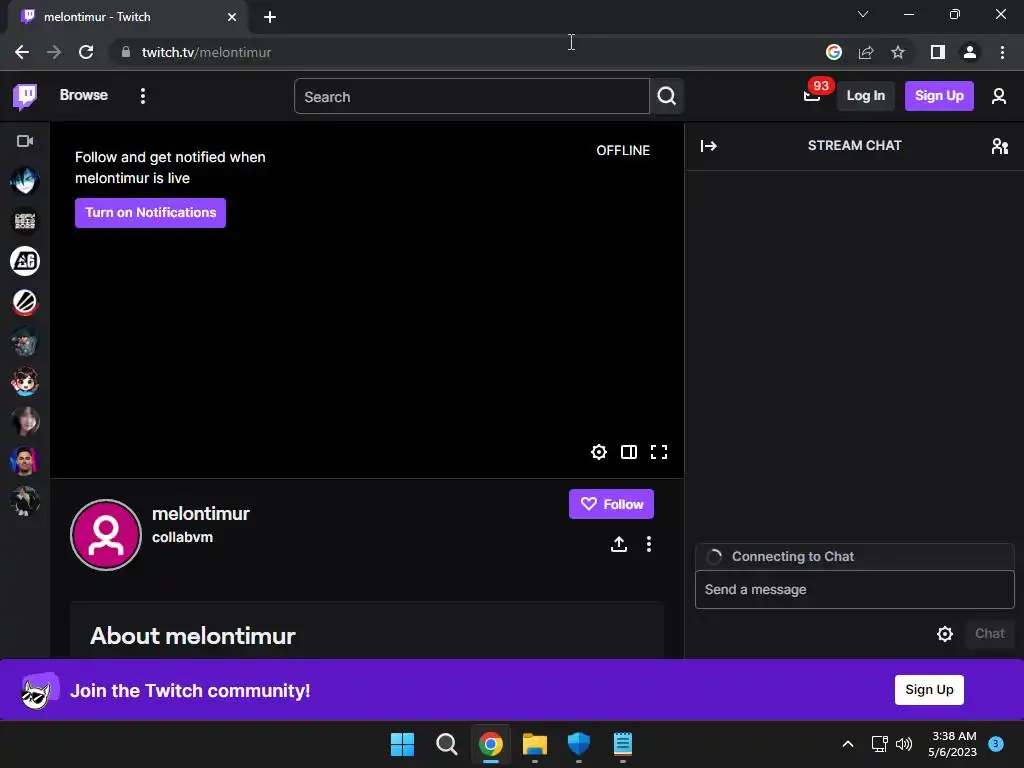Open the user profile menu icon

click(999, 97)
